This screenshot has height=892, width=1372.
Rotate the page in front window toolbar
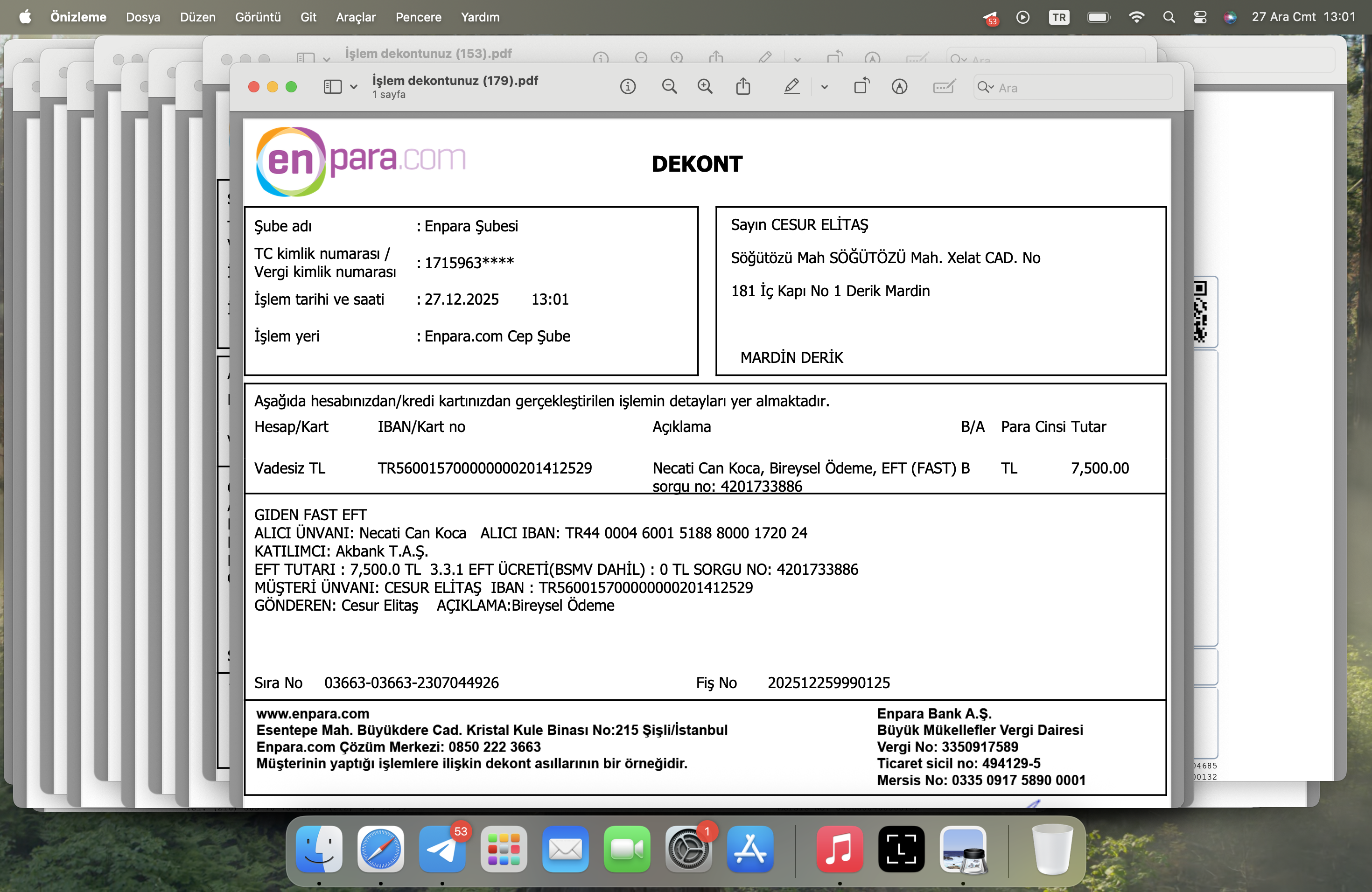pyautogui.click(x=861, y=87)
